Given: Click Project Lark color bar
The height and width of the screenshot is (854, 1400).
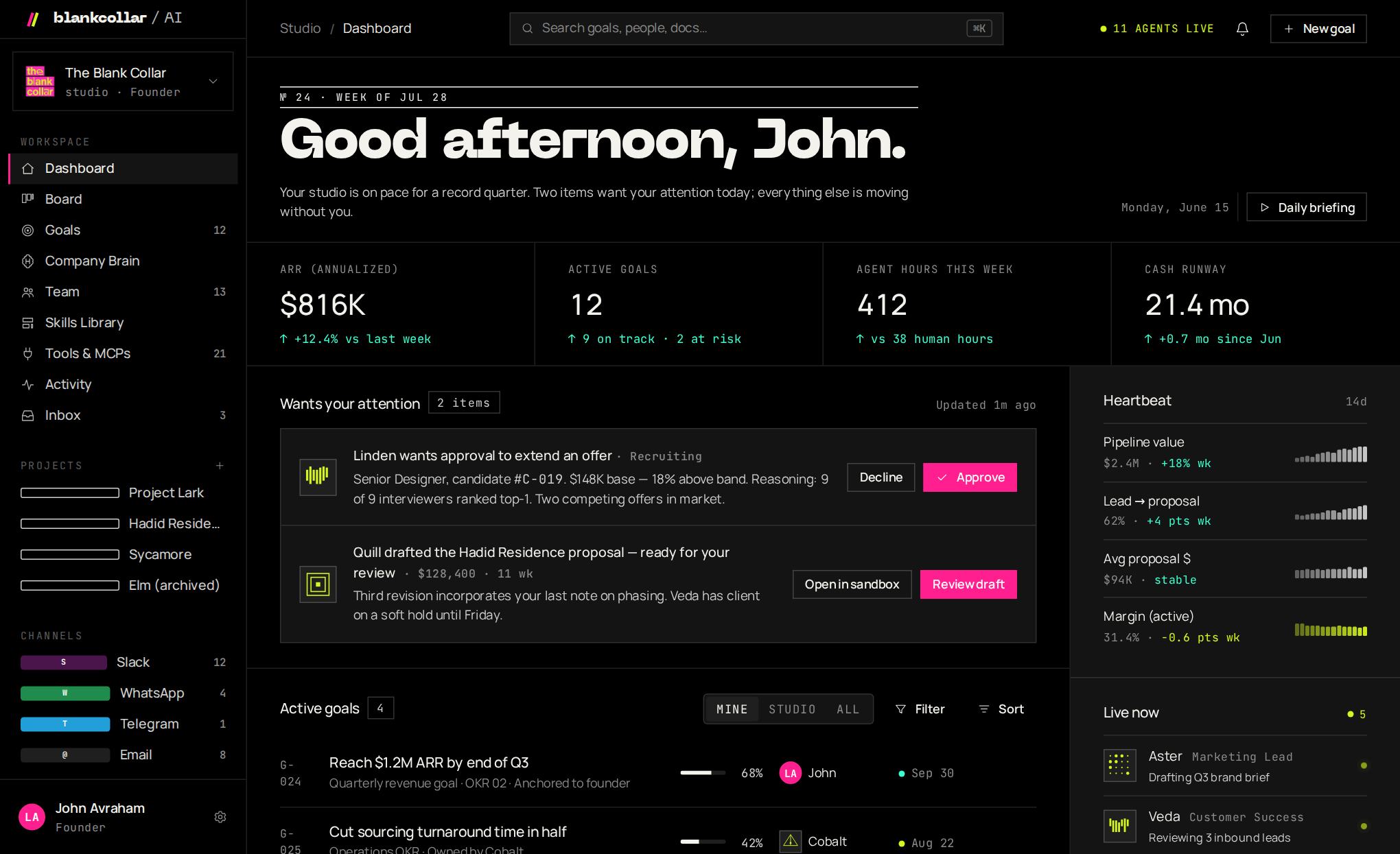Looking at the screenshot, I should point(70,493).
